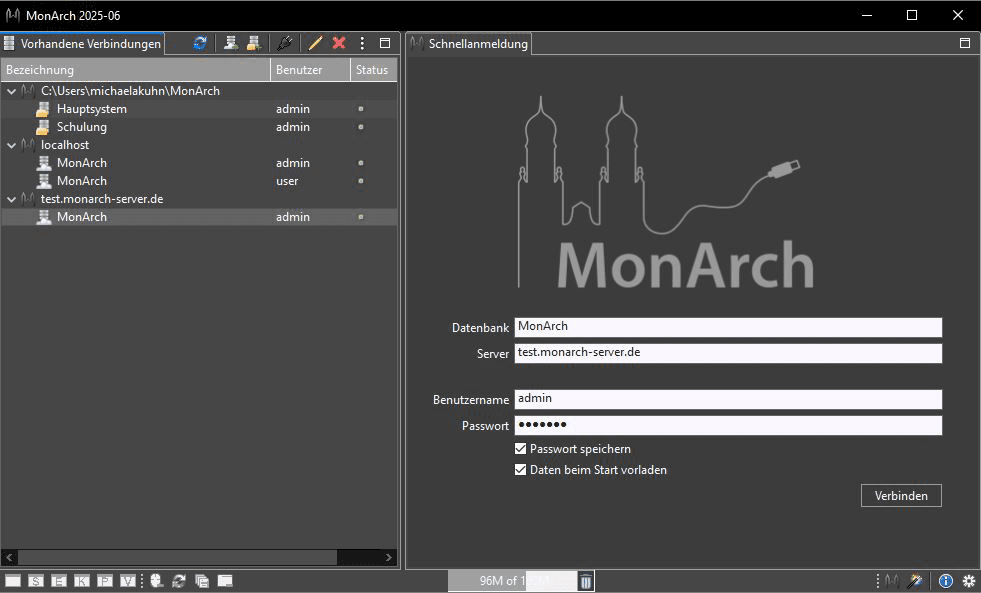Add a new server connection (gray server icon)
This screenshot has width=981, height=593.
(231, 43)
